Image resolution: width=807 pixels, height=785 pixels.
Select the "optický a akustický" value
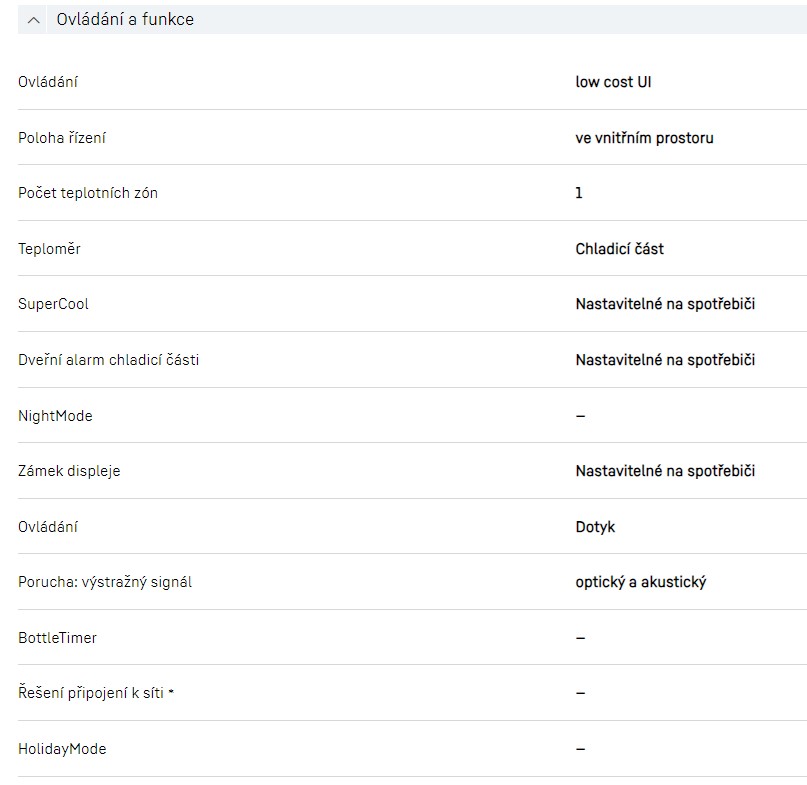point(640,582)
